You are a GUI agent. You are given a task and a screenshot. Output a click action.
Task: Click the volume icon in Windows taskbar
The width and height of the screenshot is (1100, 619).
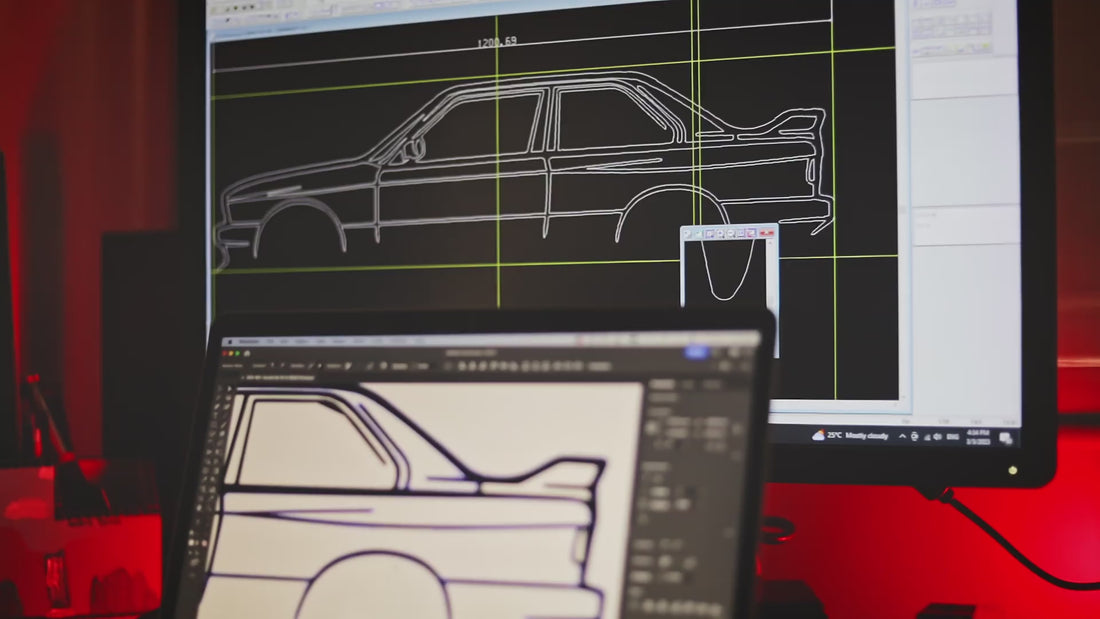coord(937,437)
